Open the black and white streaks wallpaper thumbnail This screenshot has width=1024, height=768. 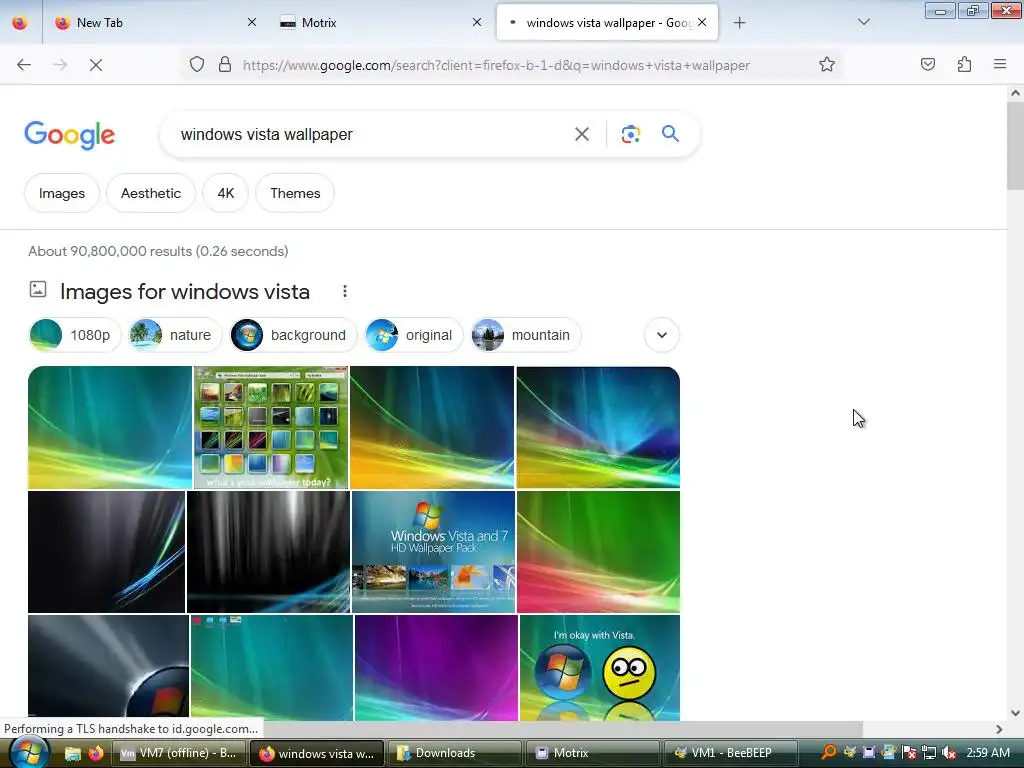point(268,552)
